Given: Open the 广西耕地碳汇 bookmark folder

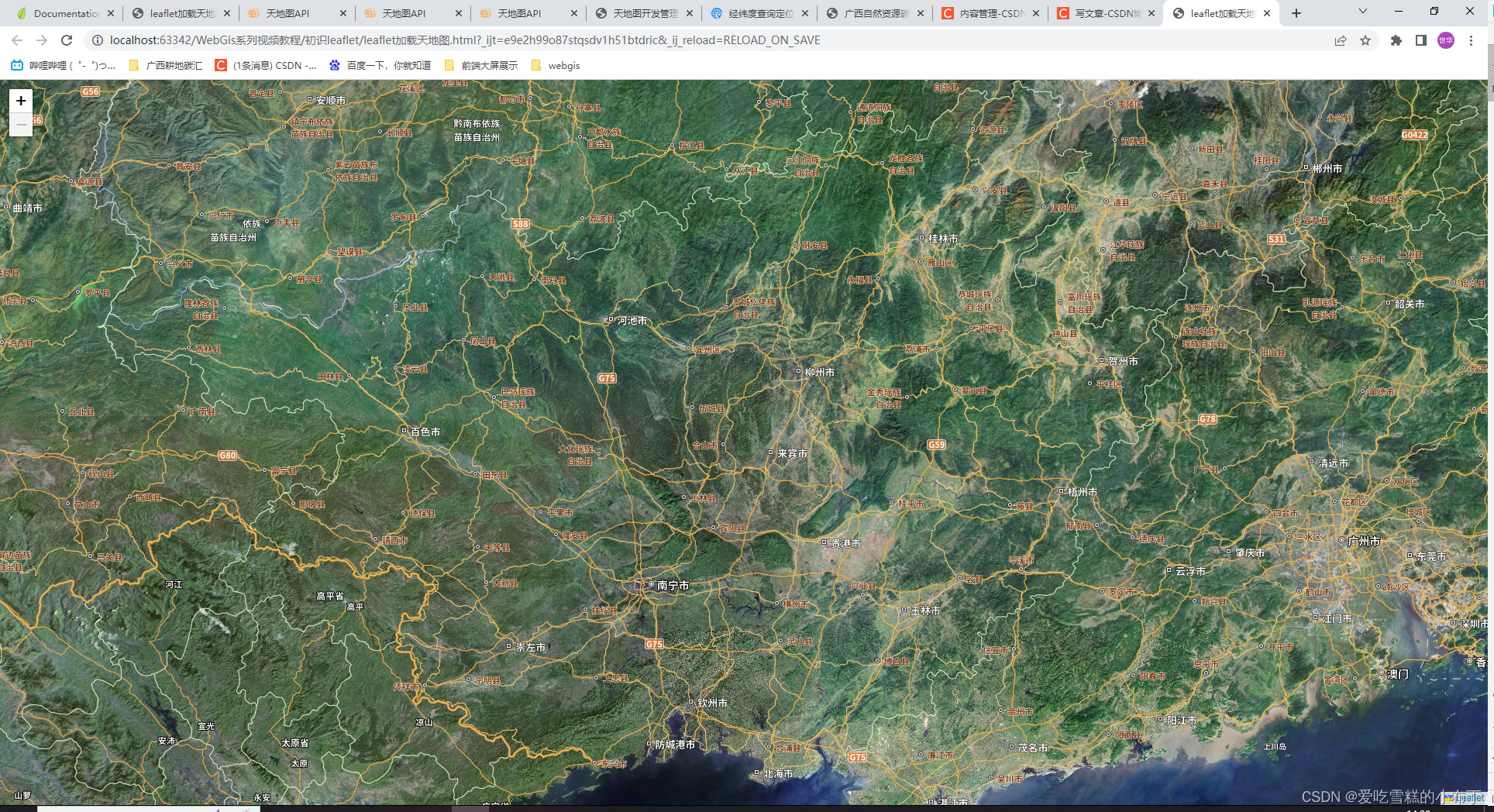Looking at the screenshot, I should [x=166, y=66].
